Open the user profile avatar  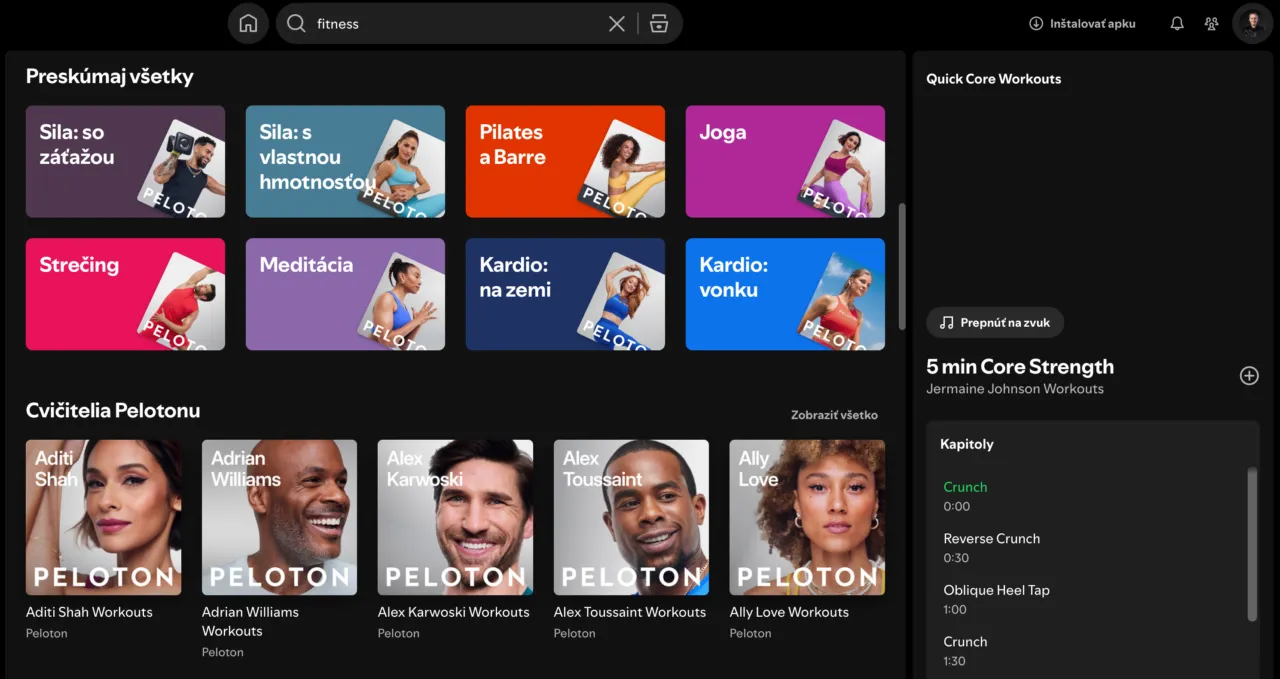point(1252,24)
